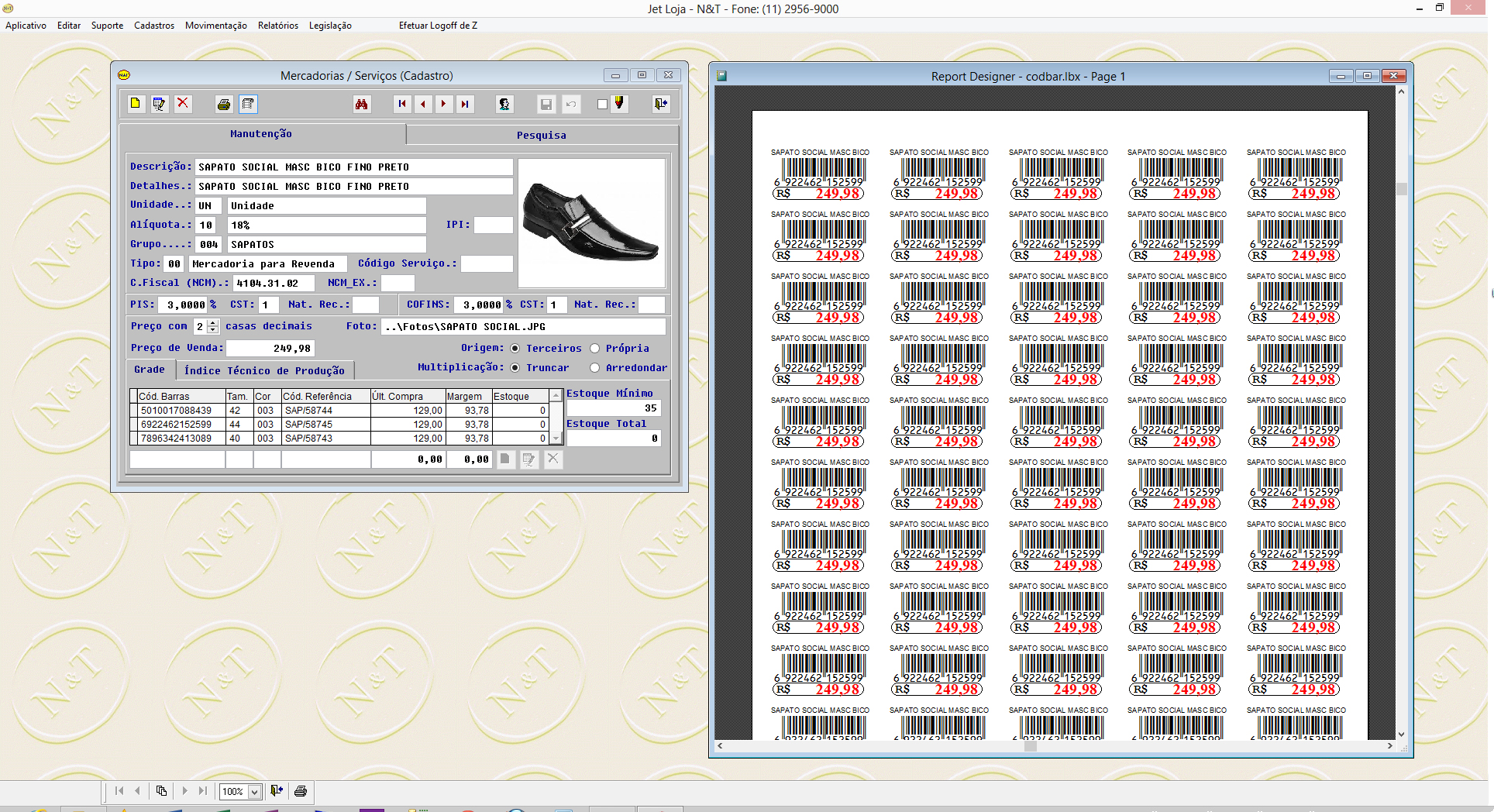Select grid row with barcode 7896342413089
Image resolution: width=1494 pixels, height=812 pixels.
(340, 439)
